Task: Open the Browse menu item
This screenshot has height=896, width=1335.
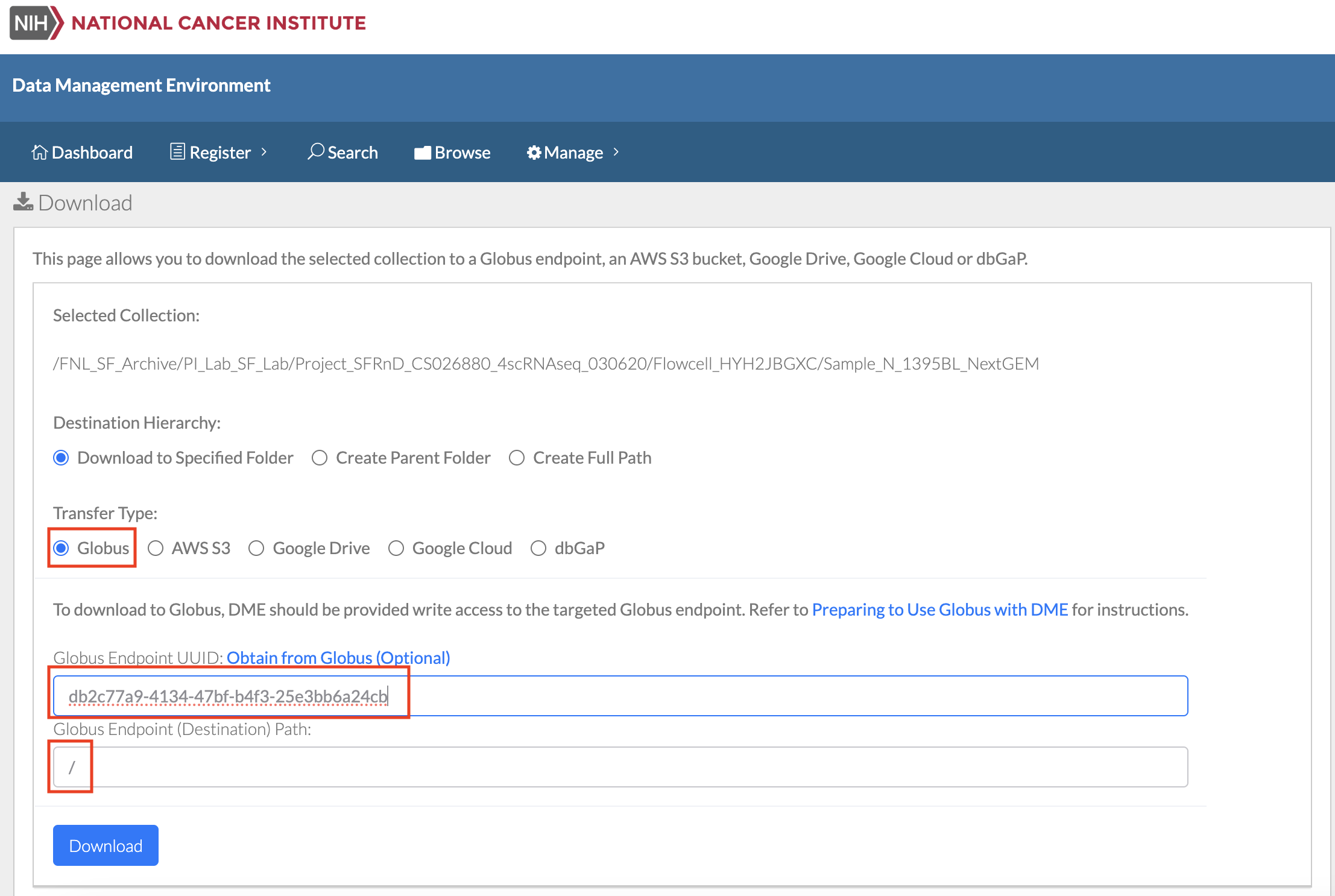Action: click(462, 153)
